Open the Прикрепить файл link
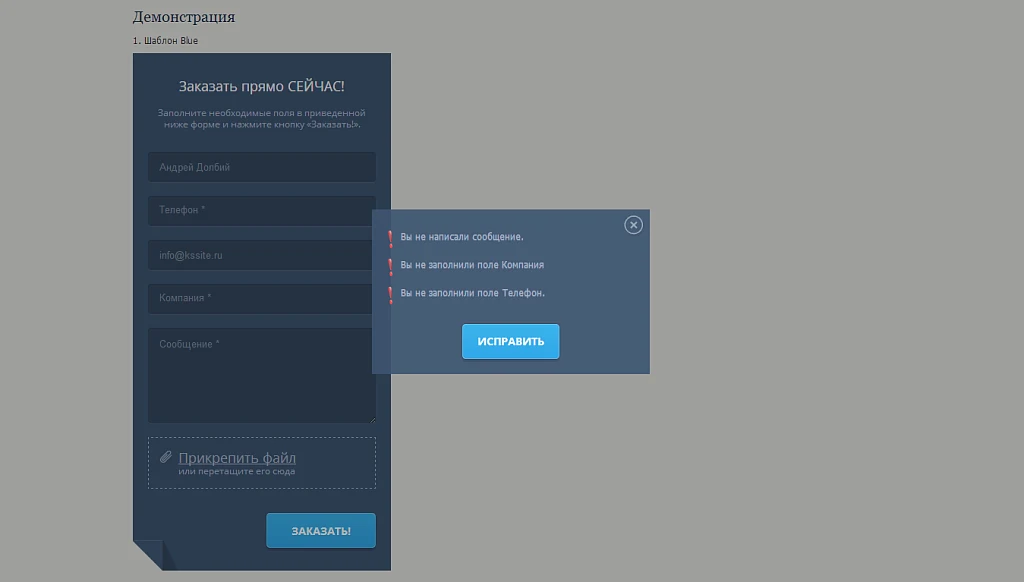 pos(236,457)
